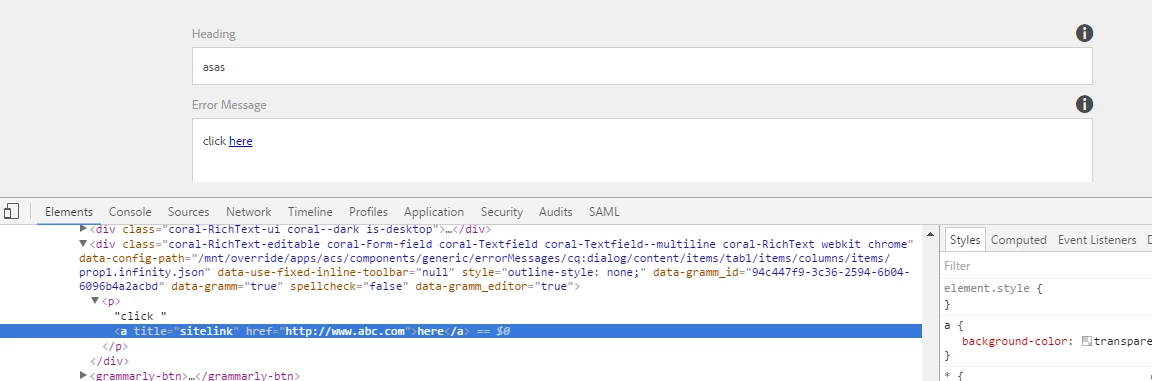Switch to the Application tab
The image size is (1152, 381).
pos(433,211)
